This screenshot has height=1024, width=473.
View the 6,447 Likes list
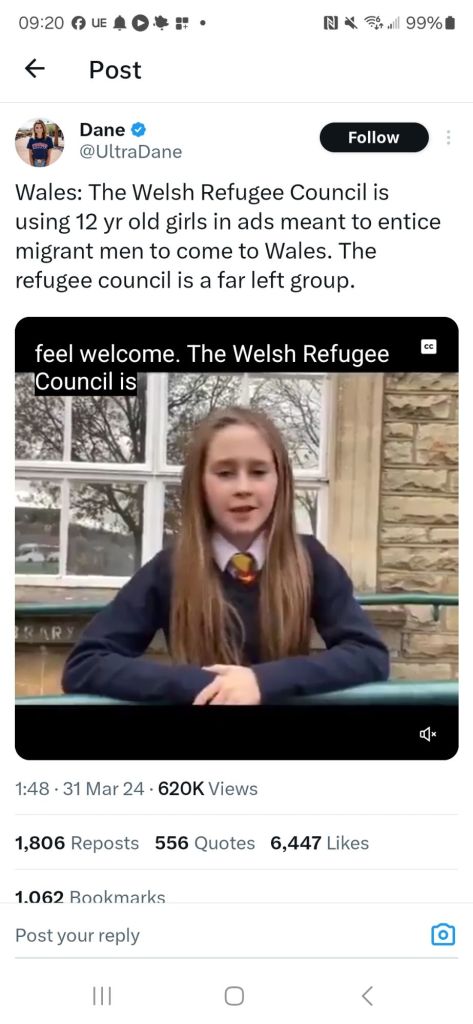click(x=319, y=843)
